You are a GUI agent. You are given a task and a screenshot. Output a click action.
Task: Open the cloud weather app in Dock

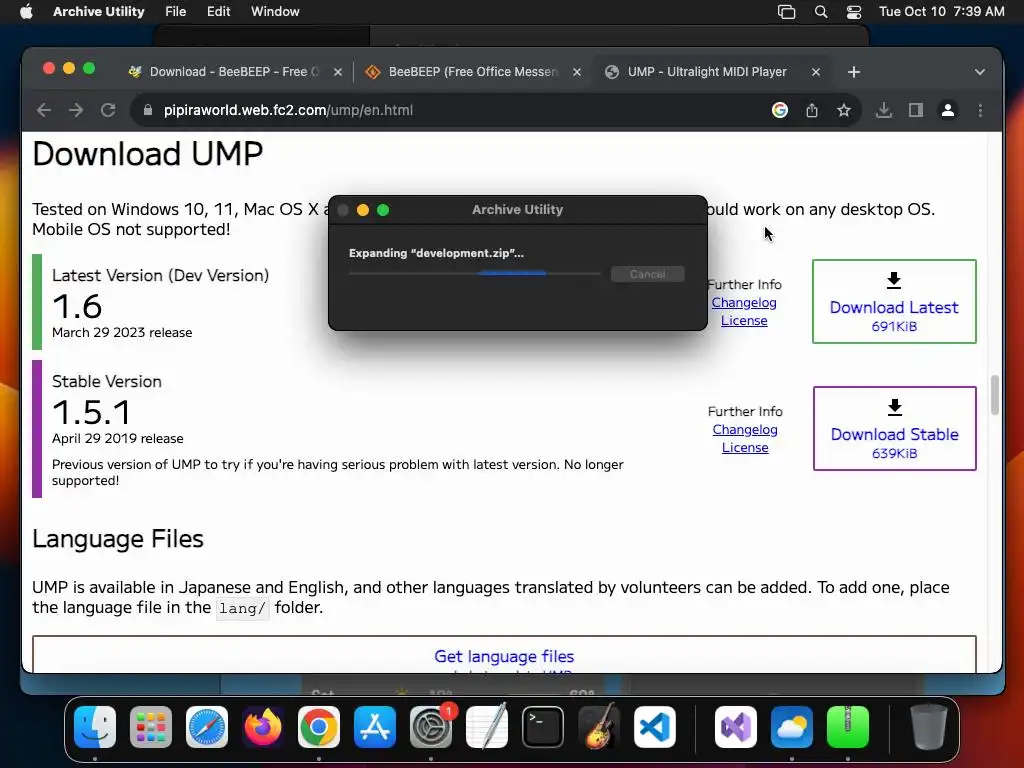click(792, 727)
